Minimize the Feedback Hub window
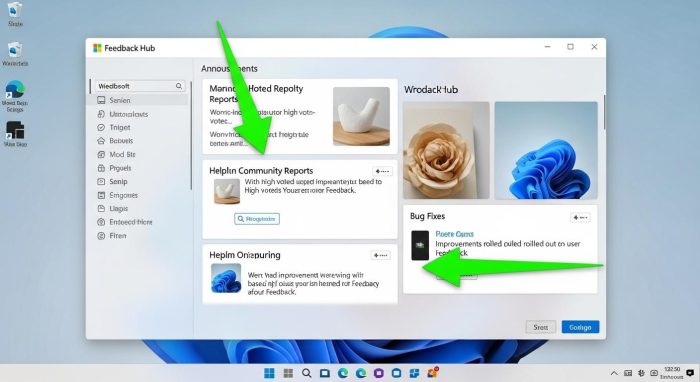Viewport: 700px width, 382px height. [547, 47]
